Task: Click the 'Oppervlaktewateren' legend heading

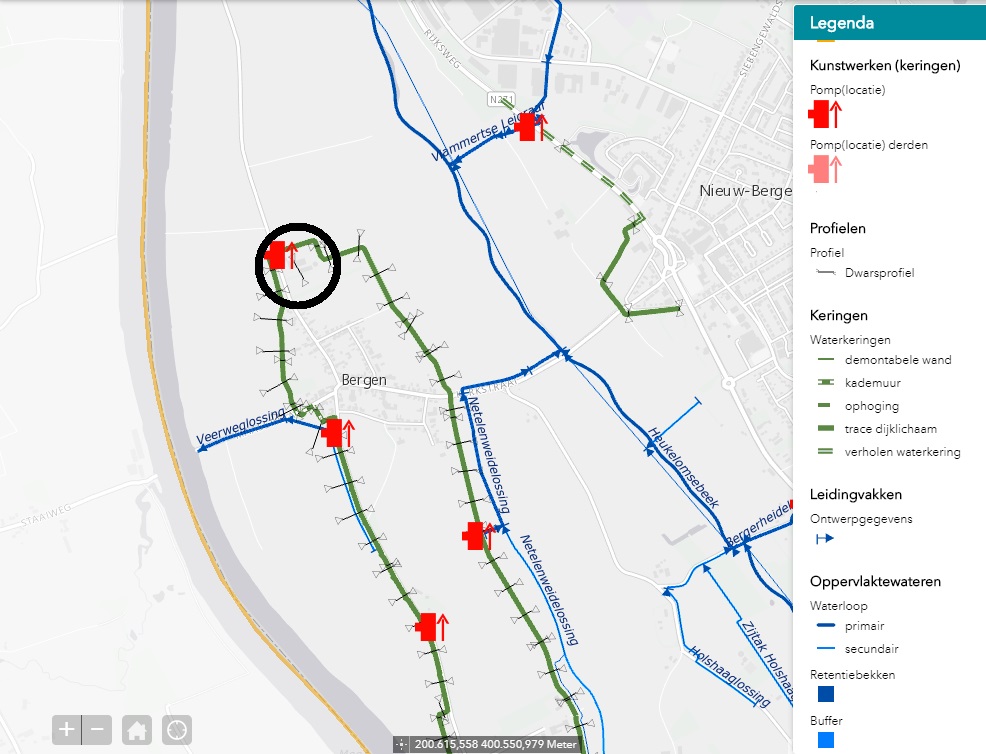Action: [875, 581]
